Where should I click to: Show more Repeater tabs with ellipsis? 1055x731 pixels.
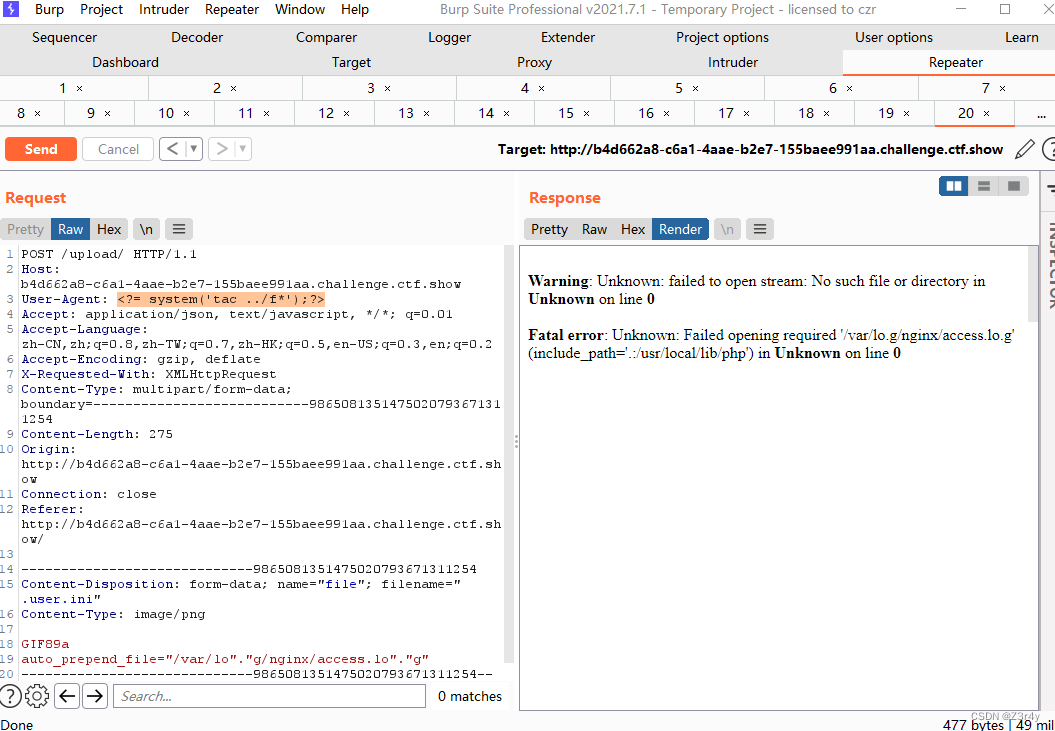tap(1042, 114)
